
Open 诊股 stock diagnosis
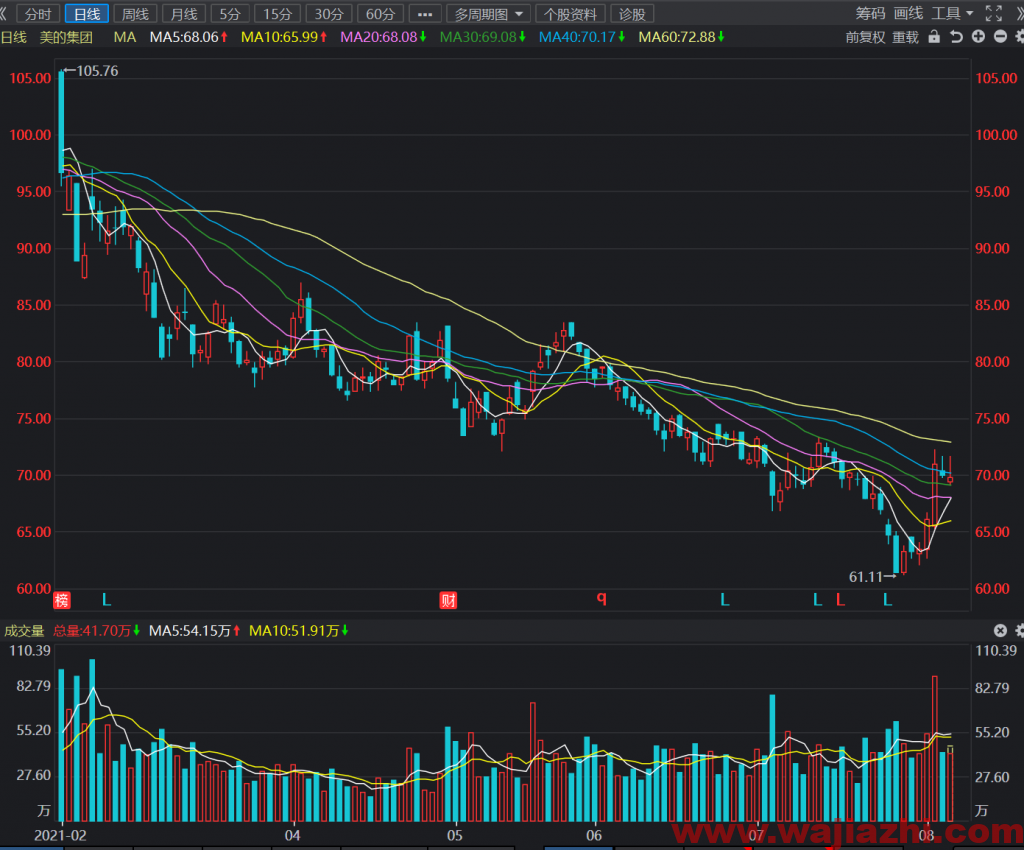click(632, 14)
